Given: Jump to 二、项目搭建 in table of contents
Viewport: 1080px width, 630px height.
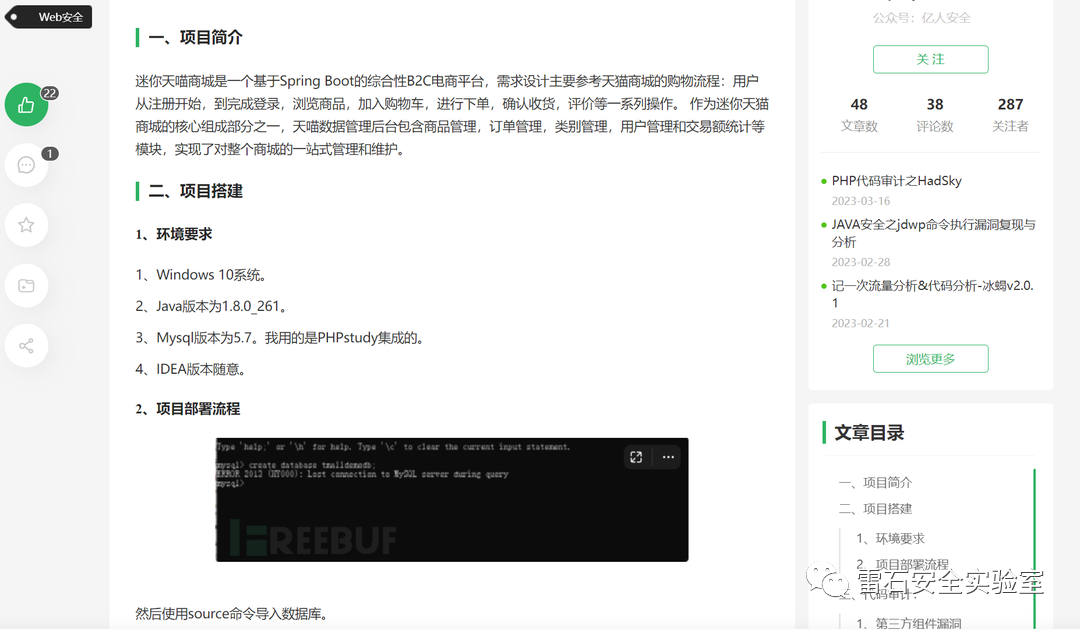Looking at the screenshot, I should pos(875,509).
